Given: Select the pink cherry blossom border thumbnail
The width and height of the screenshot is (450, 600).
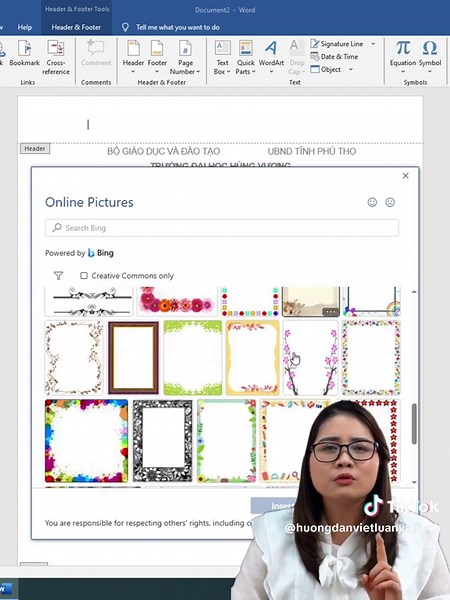Looking at the screenshot, I should coord(310,358).
